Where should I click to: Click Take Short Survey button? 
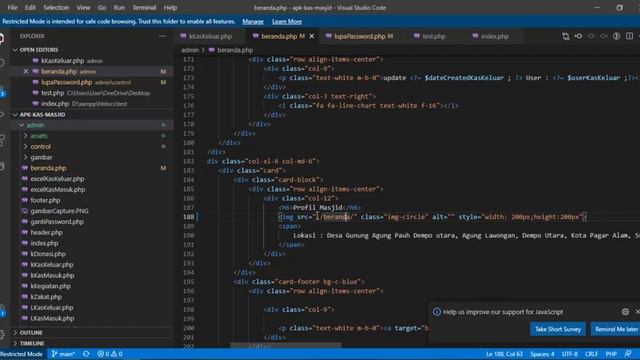pyautogui.click(x=558, y=329)
